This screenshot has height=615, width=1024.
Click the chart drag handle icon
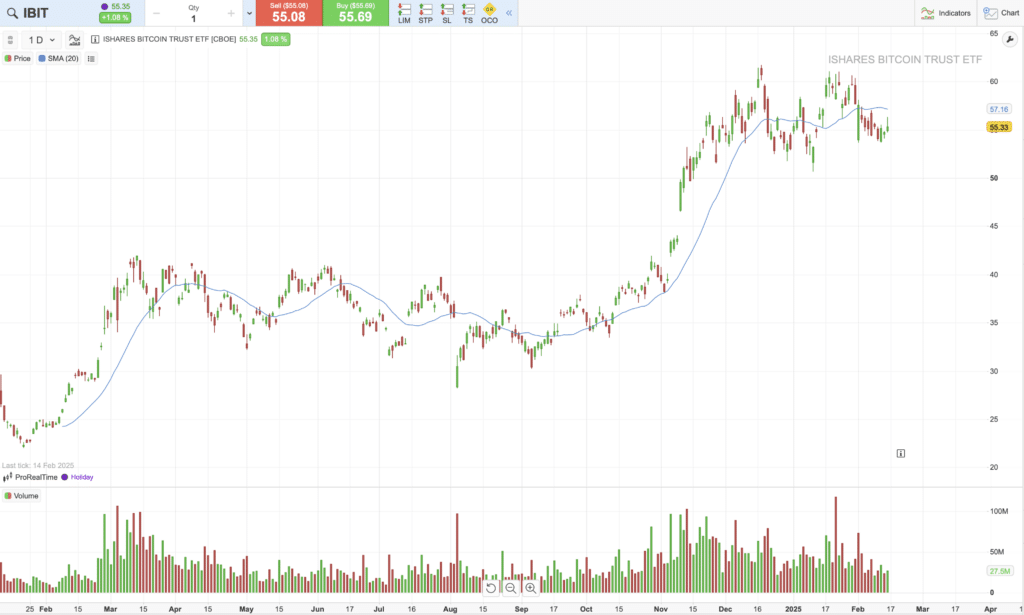pyautogui.click(x=10, y=40)
